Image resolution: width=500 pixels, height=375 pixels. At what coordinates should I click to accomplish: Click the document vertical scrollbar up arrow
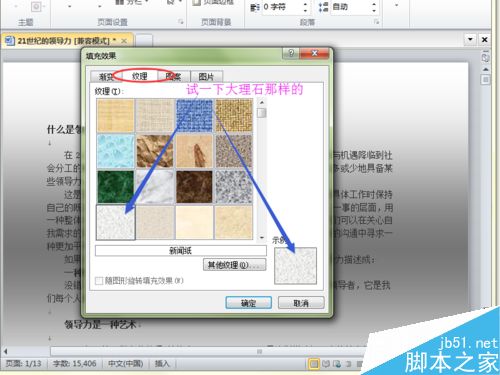click(x=486, y=69)
